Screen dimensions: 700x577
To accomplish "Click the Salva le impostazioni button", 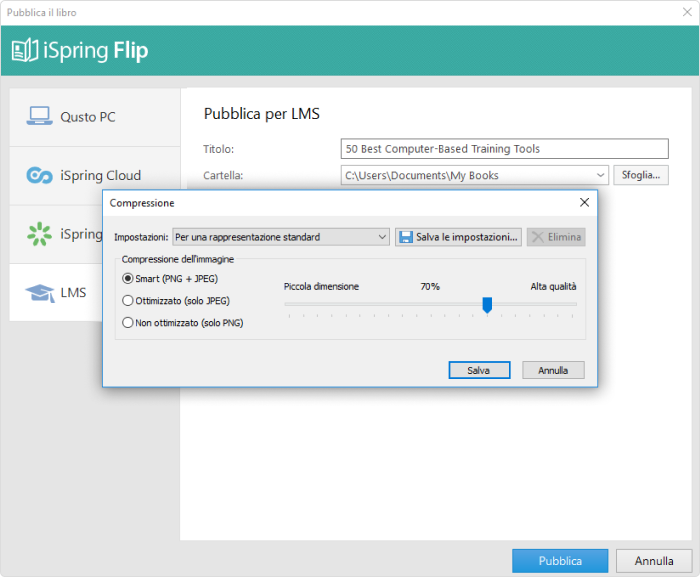I will pyautogui.click(x=458, y=237).
